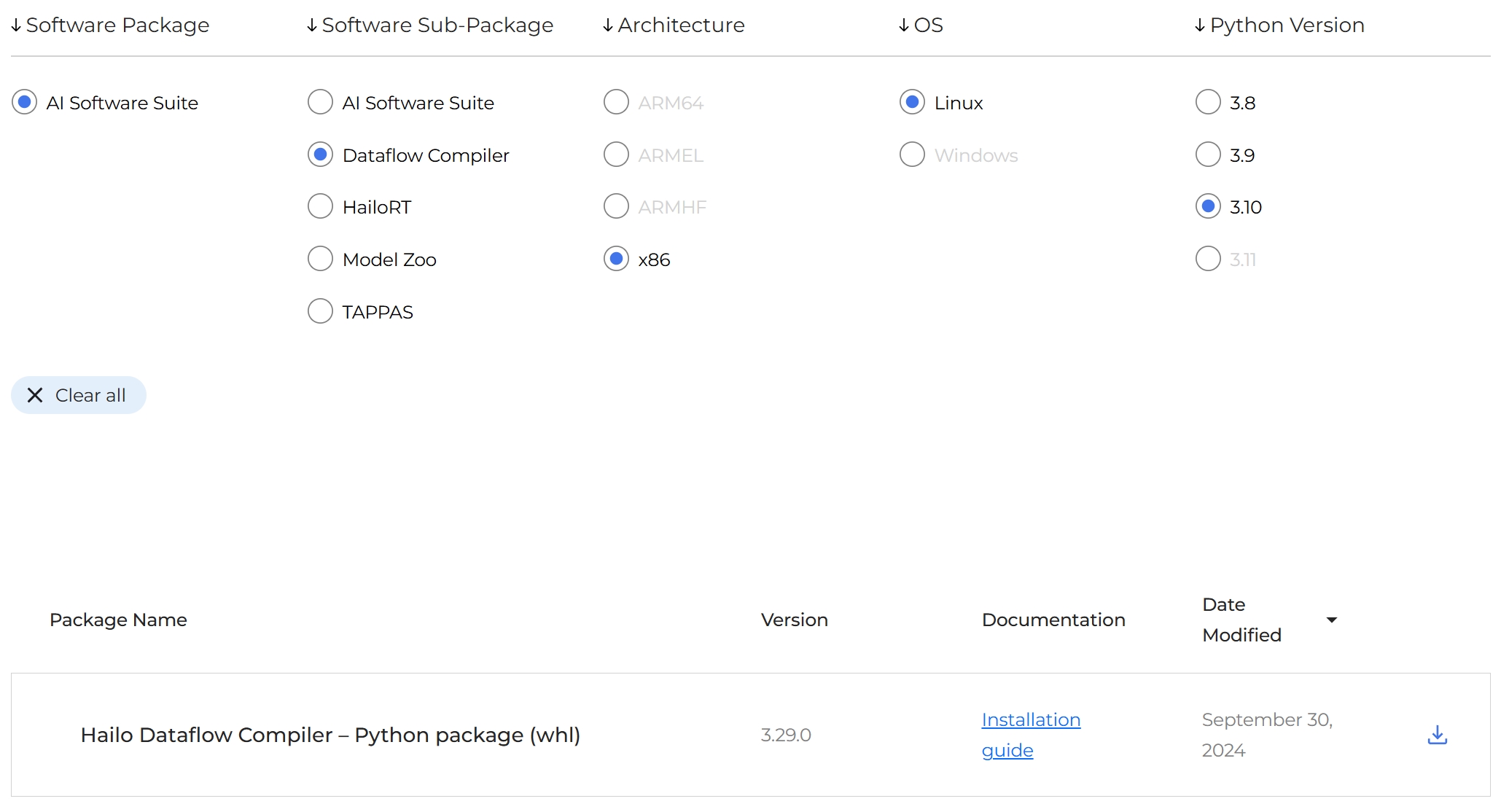Screen dimensions: 1501x812
Task: Expand the Python Version filter heading
Action: click(1279, 25)
